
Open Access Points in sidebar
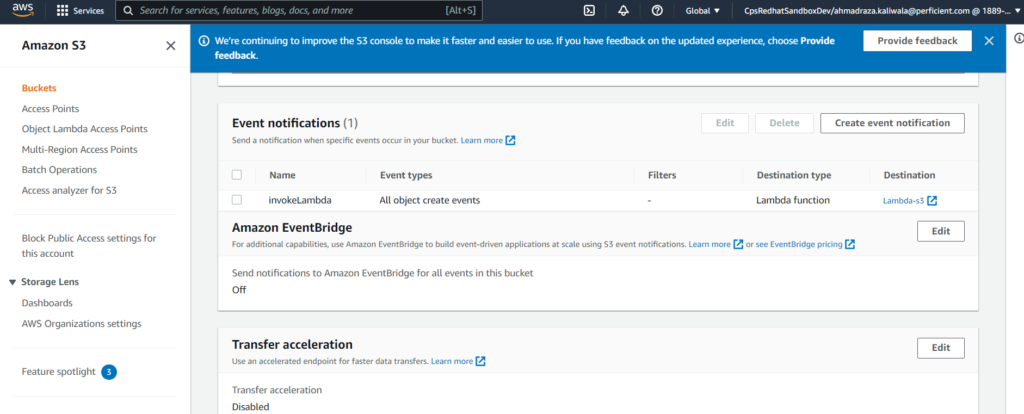coord(50,109)
